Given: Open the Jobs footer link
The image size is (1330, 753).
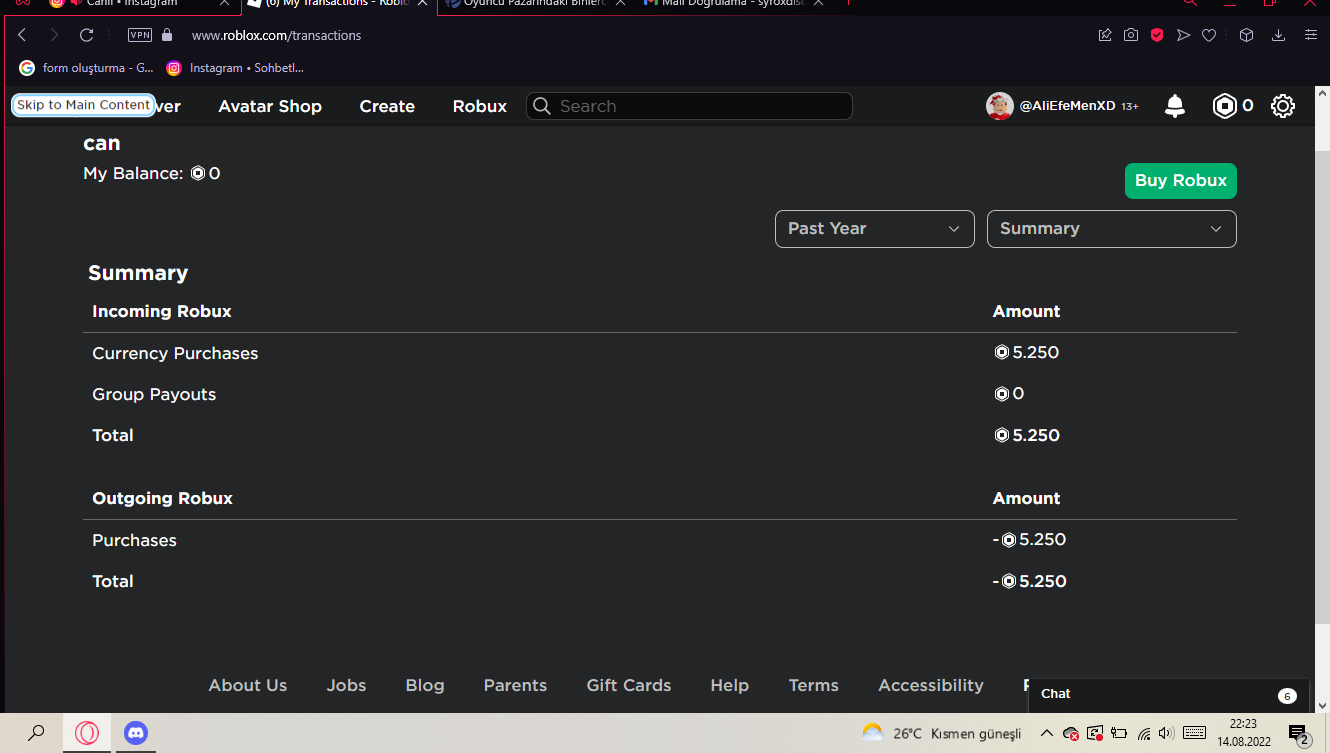Looking at the screenshot, I should pos(346,685).
